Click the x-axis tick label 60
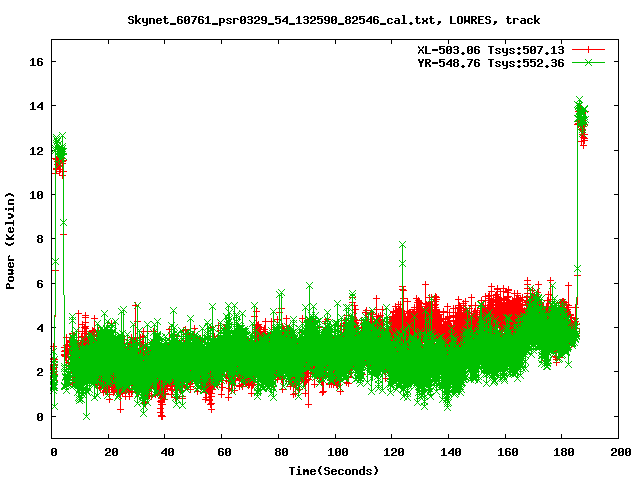The width and height of the screenshot is (640, 480). pos(224,452)
